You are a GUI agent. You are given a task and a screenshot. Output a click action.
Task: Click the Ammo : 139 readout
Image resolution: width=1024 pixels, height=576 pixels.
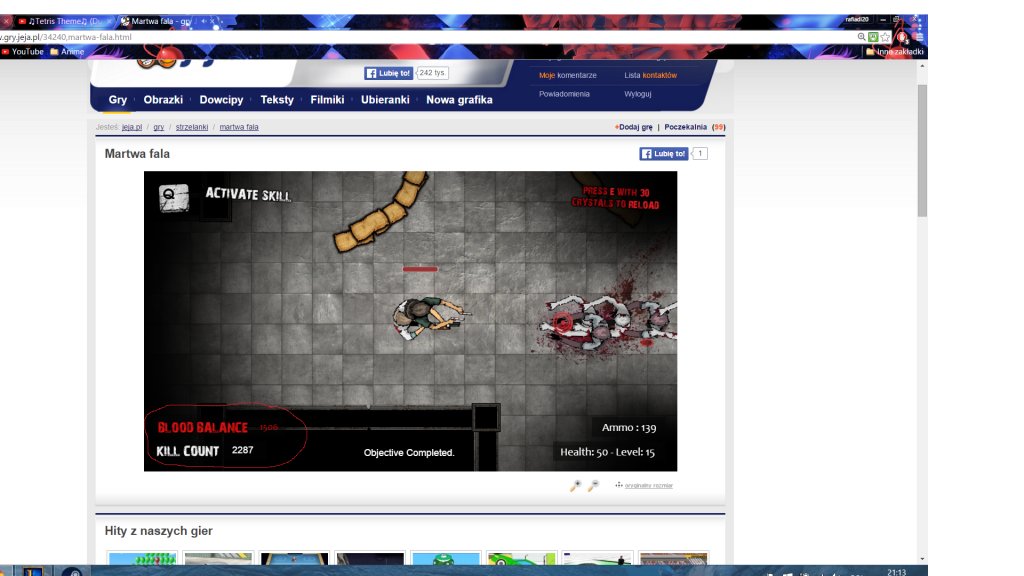pos(629,428)
